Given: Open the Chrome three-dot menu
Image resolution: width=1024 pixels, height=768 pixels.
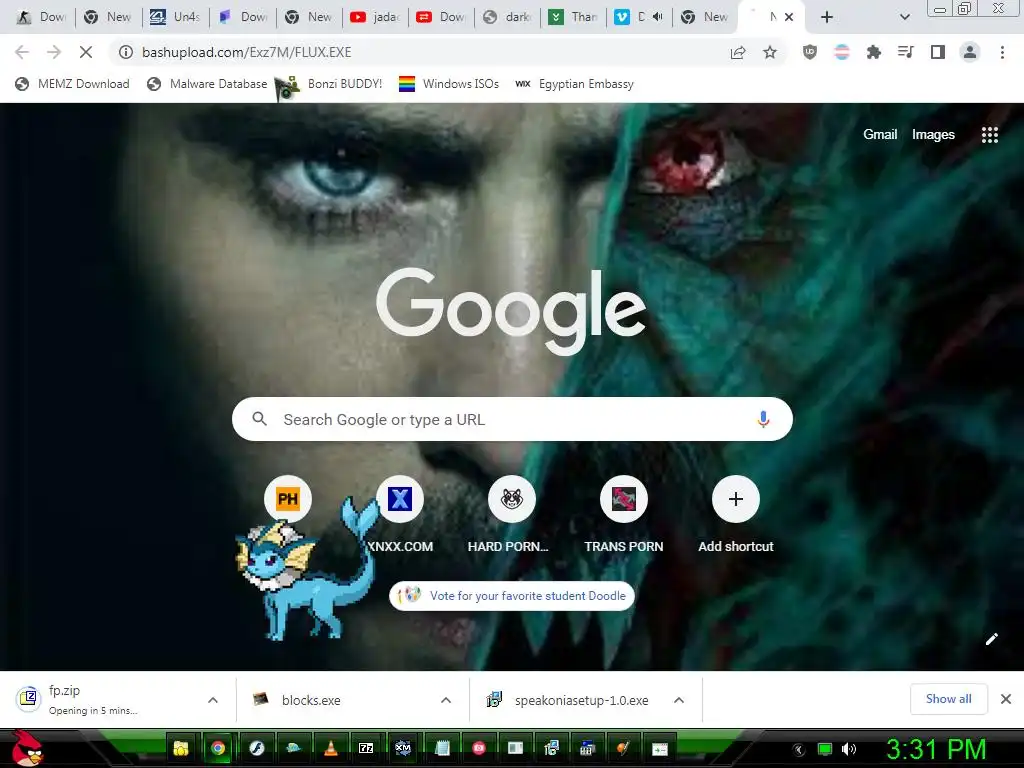Looking at the screenshot, I should point(1002,52).
